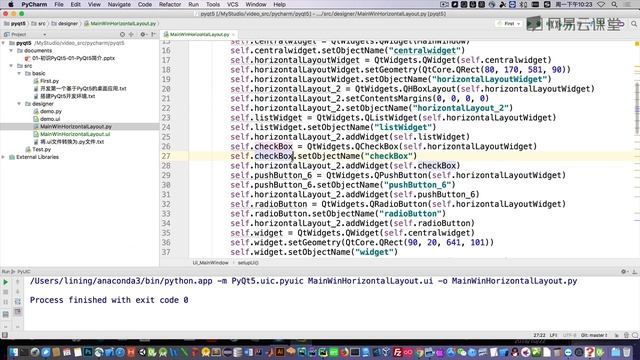Open the Code menu
The image size is (640, 360).
point(144,4)
